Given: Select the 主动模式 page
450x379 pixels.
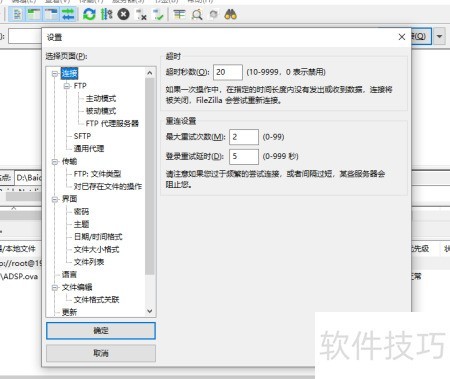Looking at the screenshot, I should [101, 99].
